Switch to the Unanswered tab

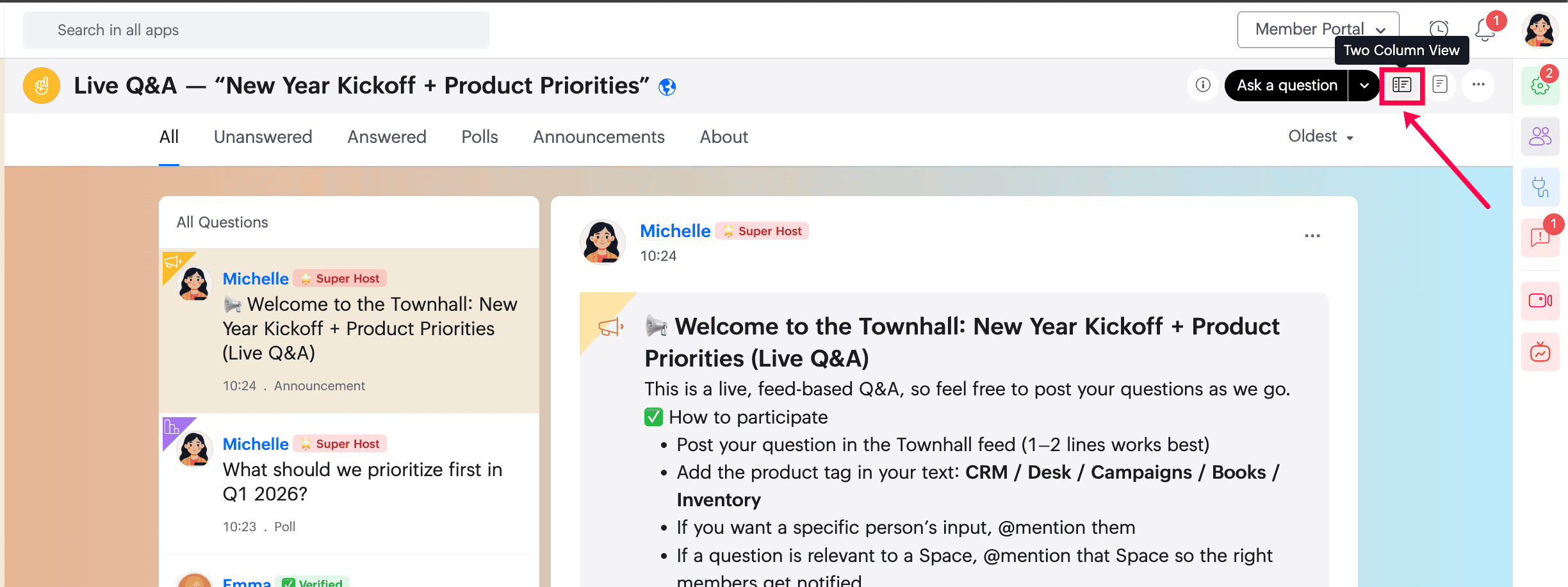(263, 137)
